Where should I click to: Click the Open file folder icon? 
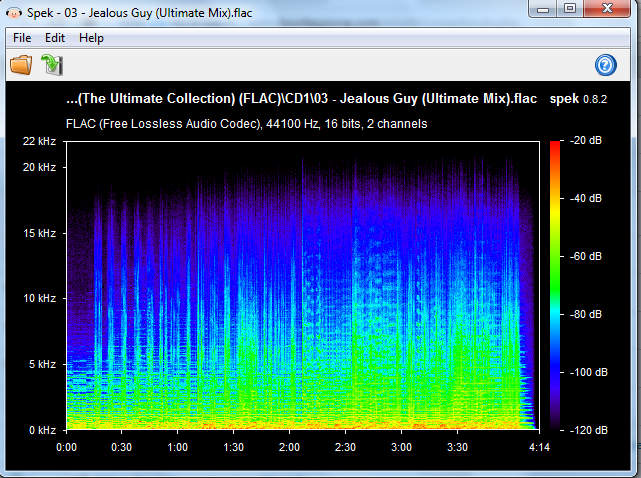coord(20,66)
